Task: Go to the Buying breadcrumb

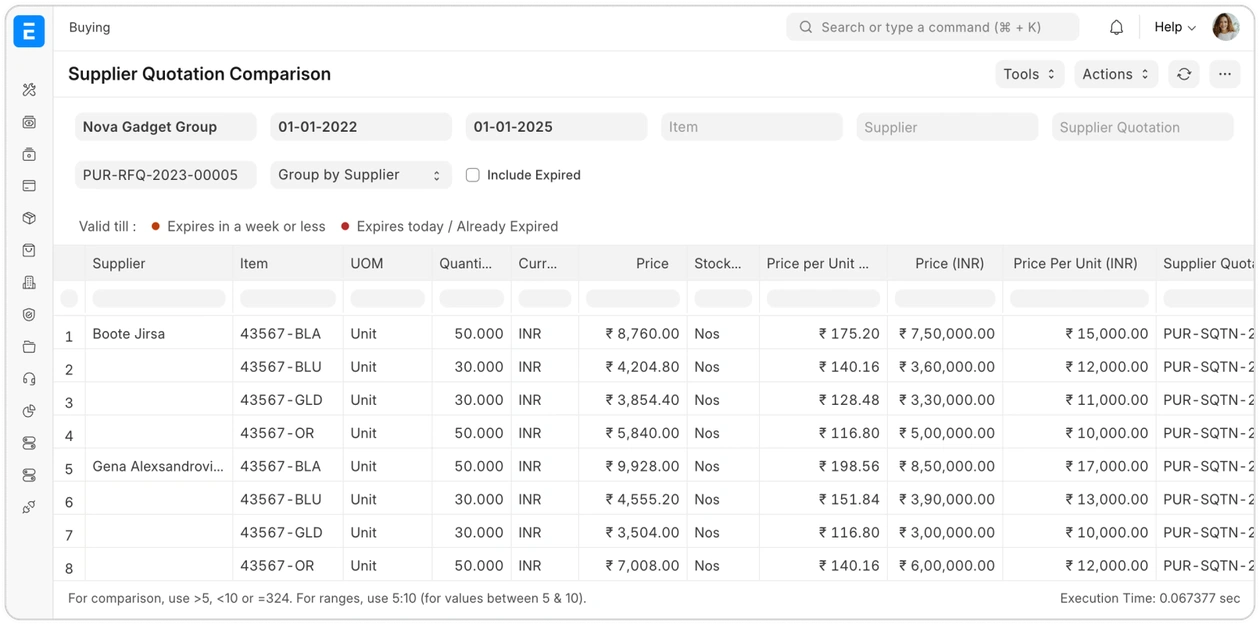Action: [89, 28]
